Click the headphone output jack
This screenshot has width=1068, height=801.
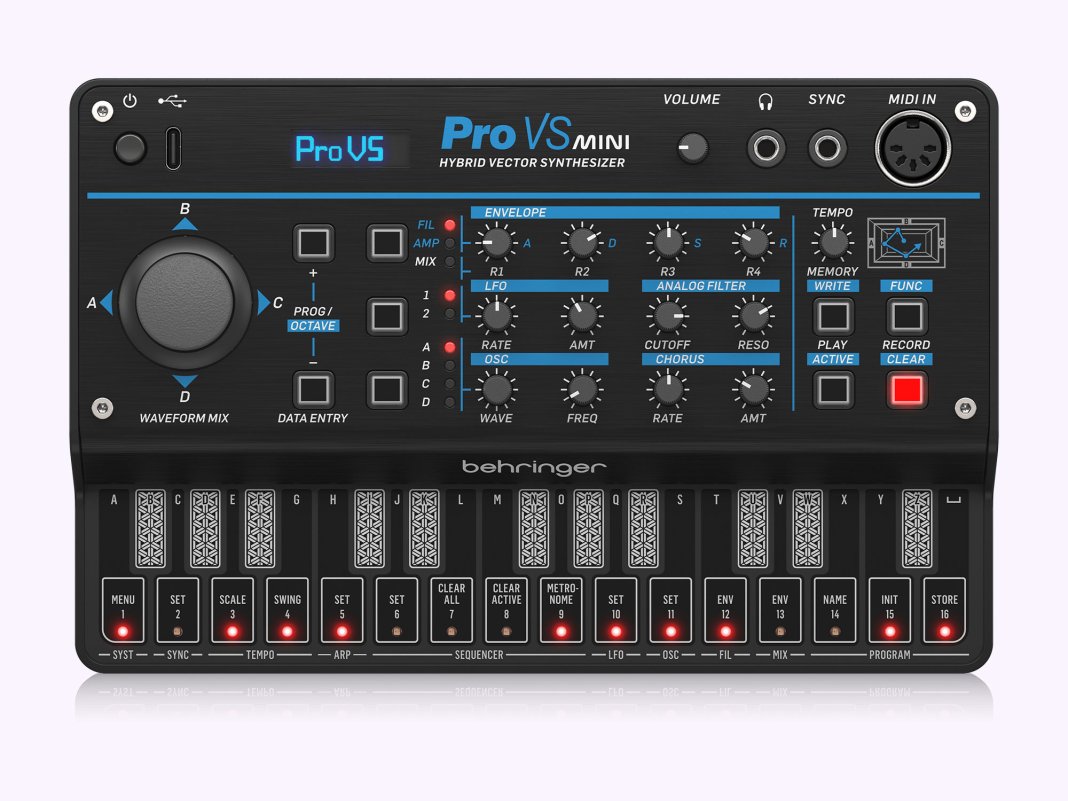pyautogui.click(x=766, y=148)
